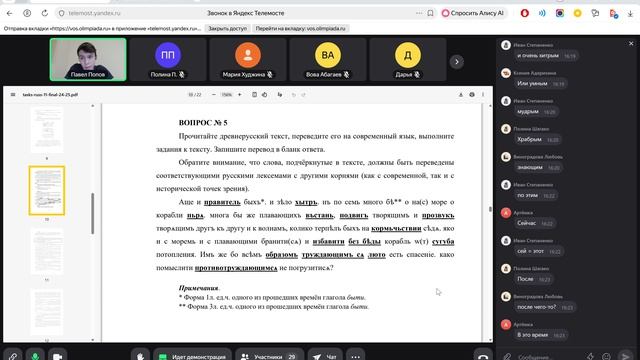
Task: Select Полина П. participant tile
Action: pyautogui.click(x=168, y=60)
